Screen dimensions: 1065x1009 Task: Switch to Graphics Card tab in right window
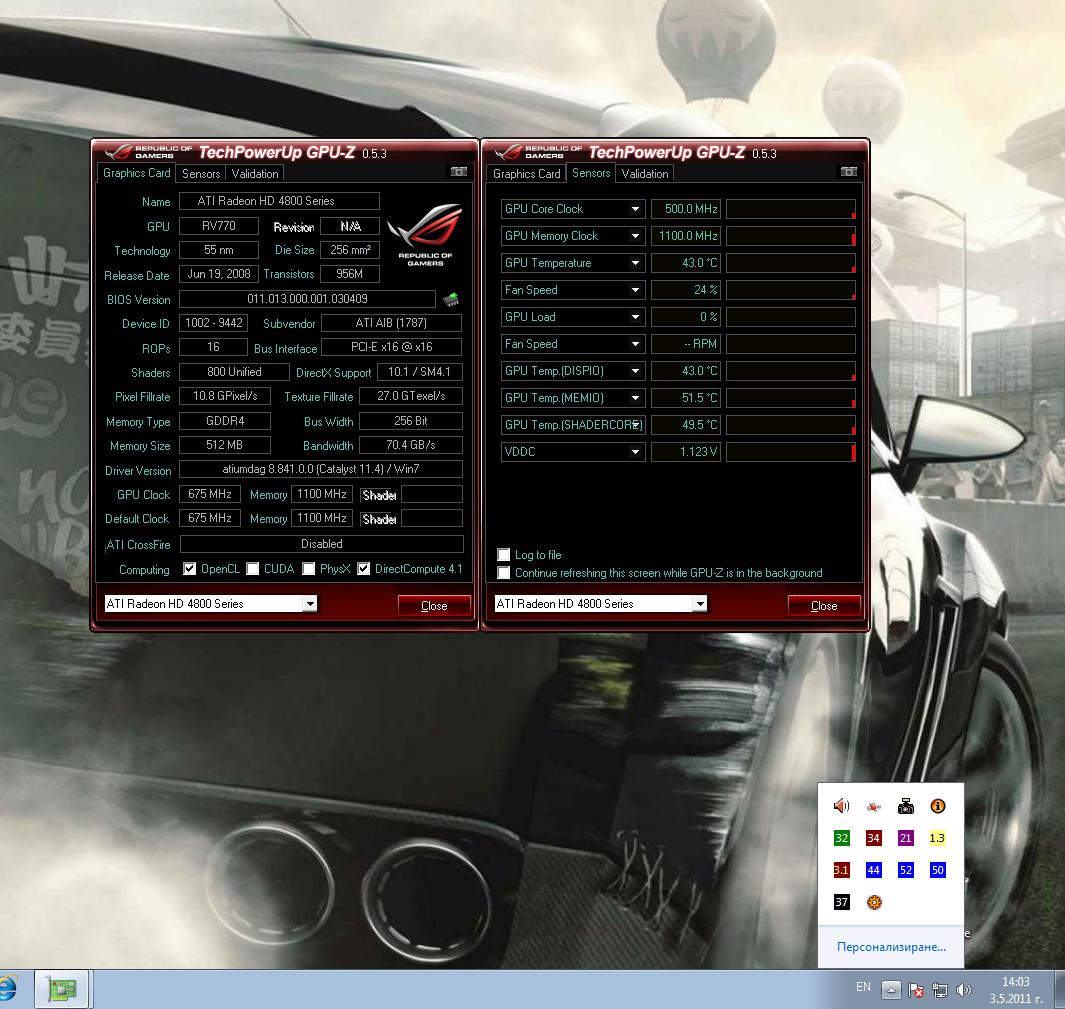coord(526,174)
